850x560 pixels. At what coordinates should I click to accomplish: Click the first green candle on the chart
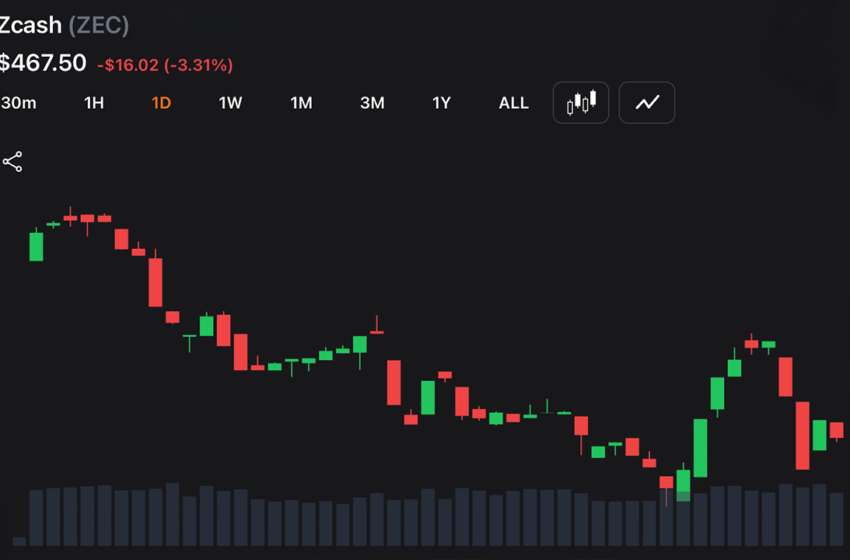point(36,247)
